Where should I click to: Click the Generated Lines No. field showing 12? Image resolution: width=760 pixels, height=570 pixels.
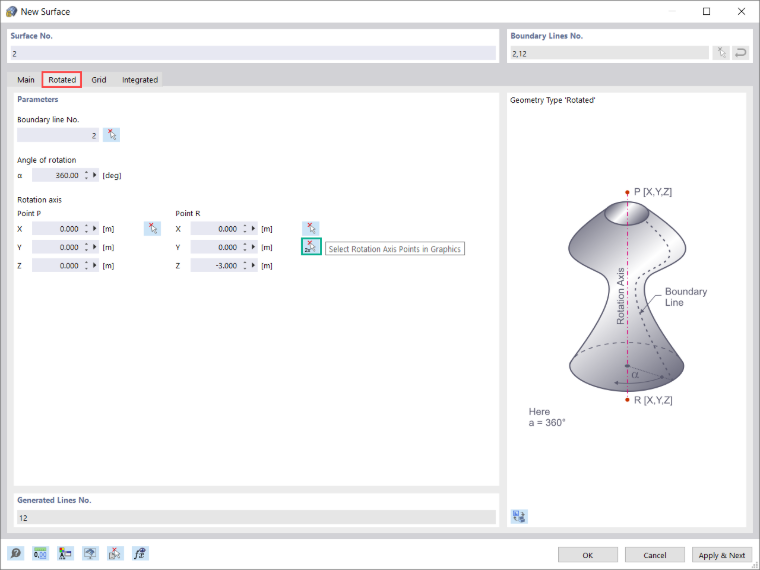coord(256,518)
